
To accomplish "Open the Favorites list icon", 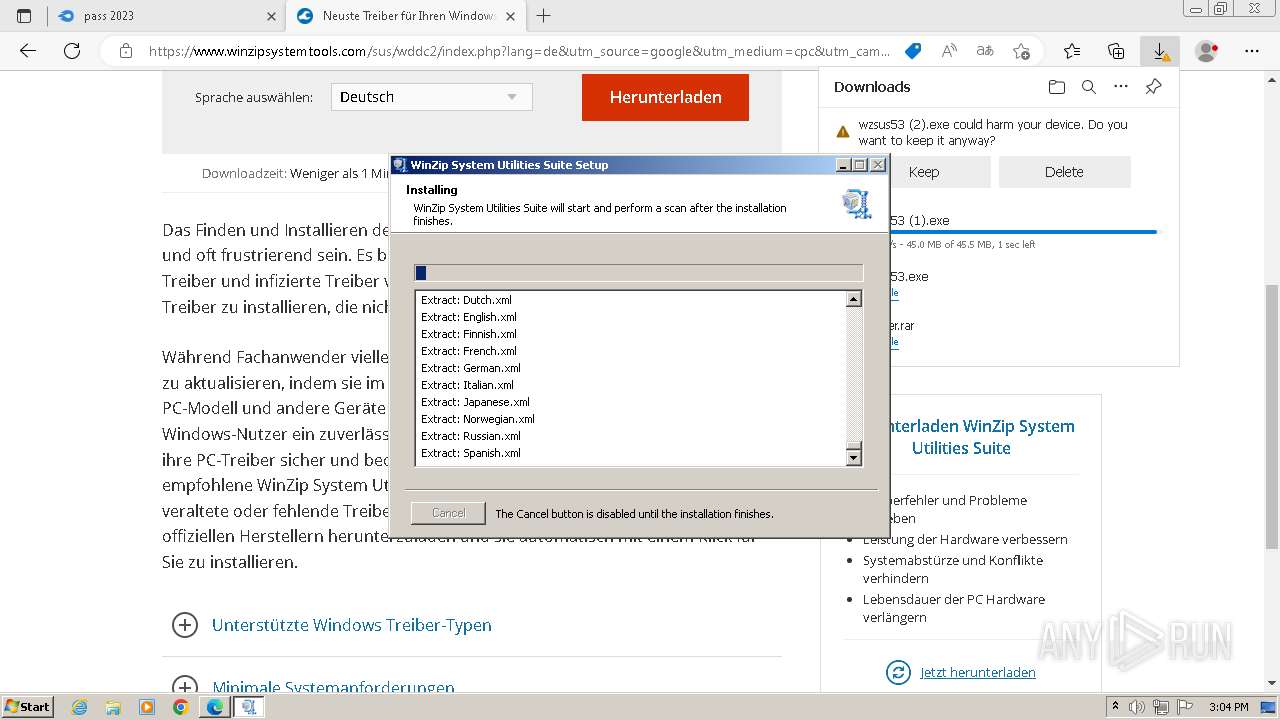I will tap(1072, 51).
